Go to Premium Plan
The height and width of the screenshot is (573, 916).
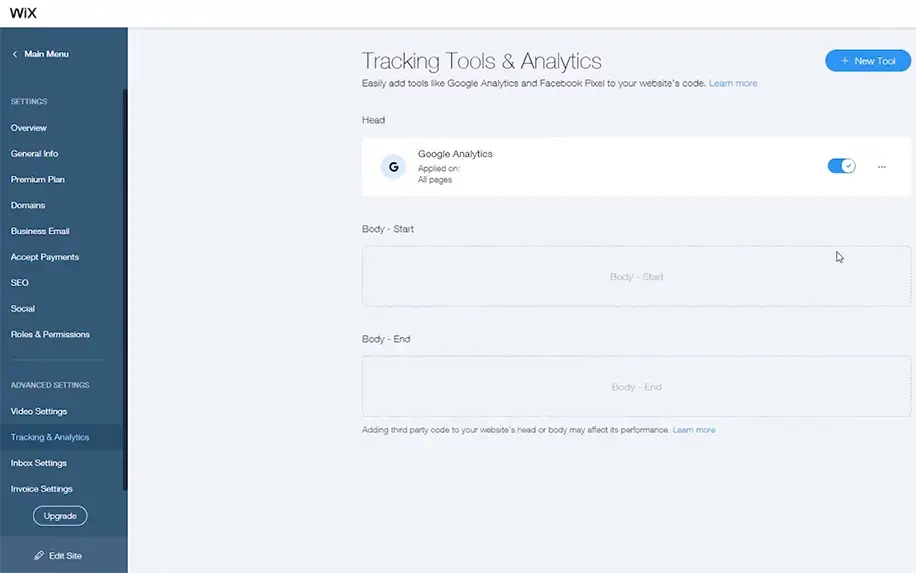37,179
